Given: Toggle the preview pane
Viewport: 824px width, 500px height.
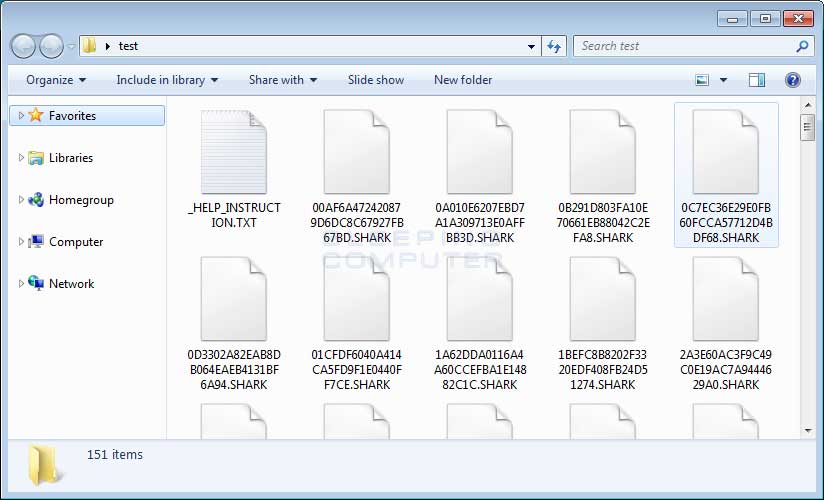Looking at the screenshot, I should coord(757,80).
